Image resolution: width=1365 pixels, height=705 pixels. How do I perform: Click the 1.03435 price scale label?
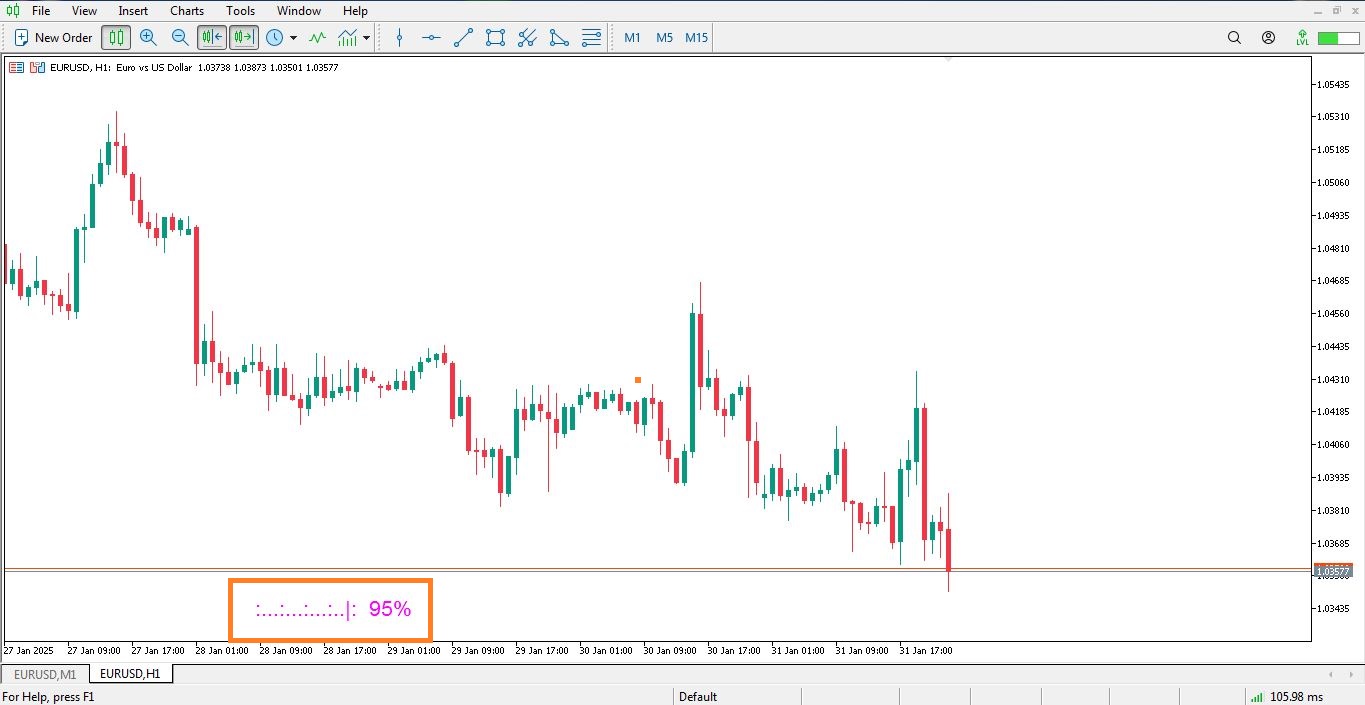(1334, 608)
